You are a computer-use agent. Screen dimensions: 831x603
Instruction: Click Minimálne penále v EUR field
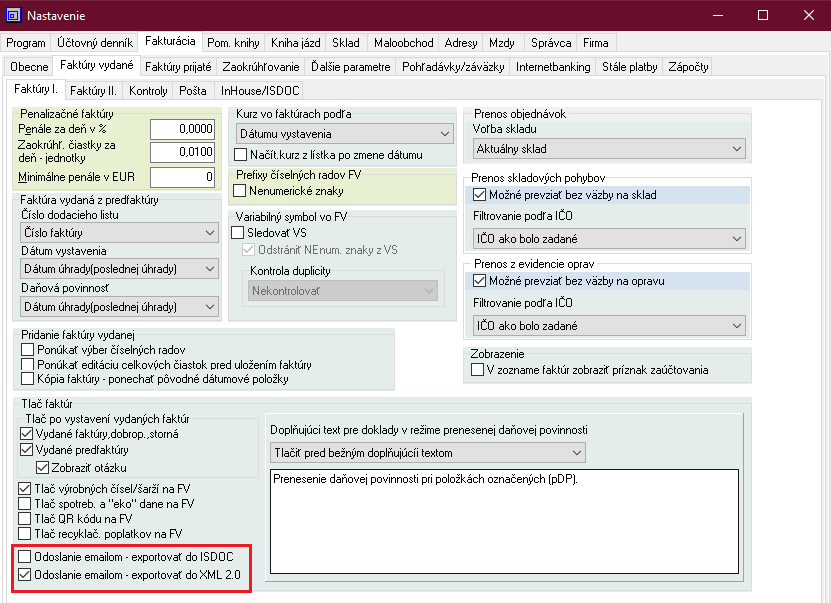coord(182,177)
